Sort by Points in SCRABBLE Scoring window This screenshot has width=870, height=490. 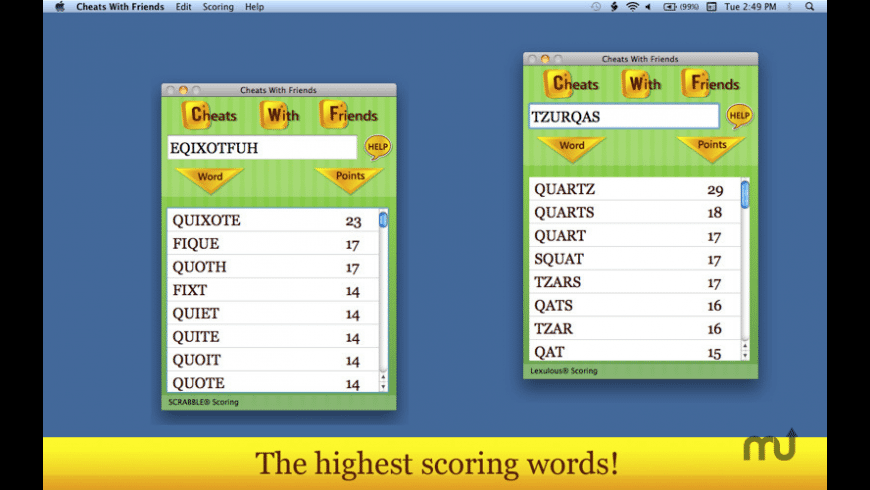point(350,179)
